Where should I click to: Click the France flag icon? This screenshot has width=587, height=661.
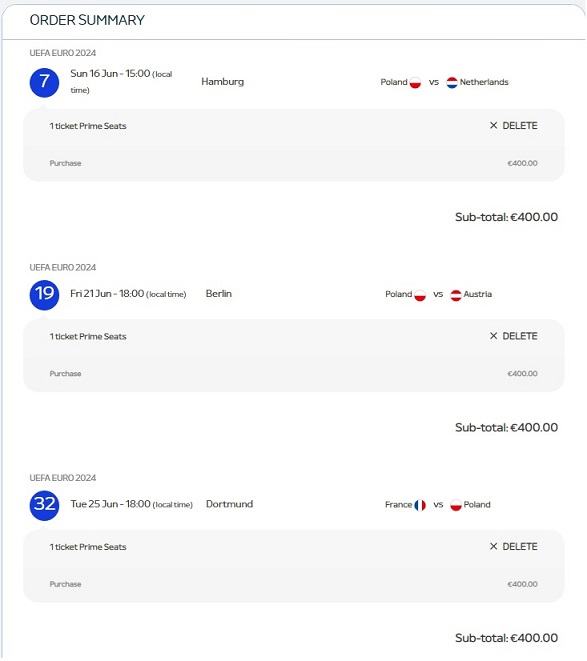pos(420,505)
